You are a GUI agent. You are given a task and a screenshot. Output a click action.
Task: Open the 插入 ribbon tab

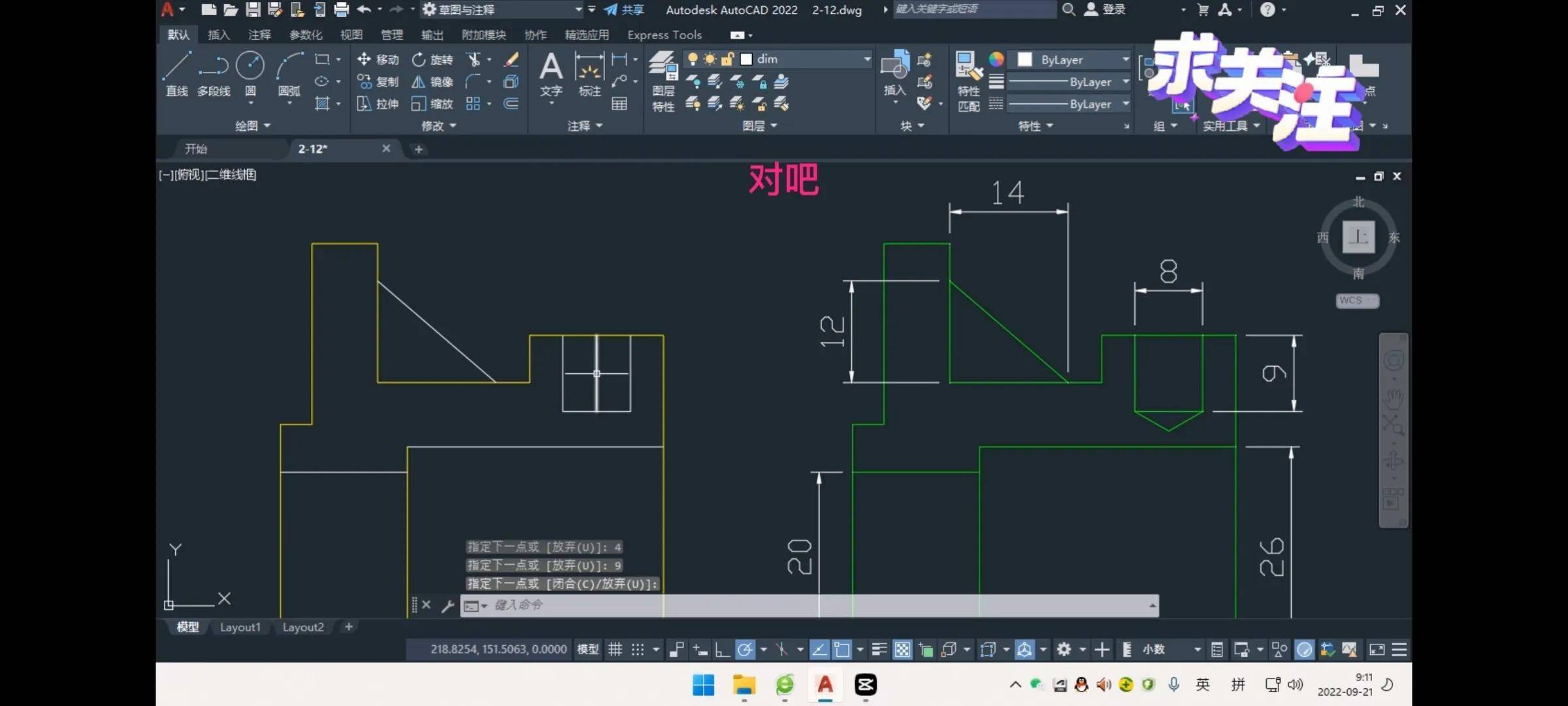(x=218, y=35)
